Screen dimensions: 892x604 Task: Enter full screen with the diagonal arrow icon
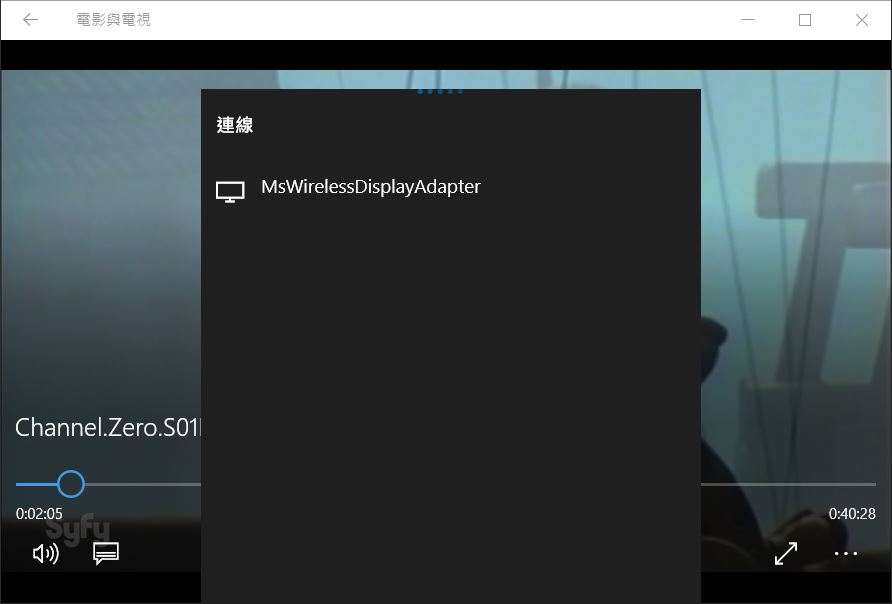786,553
